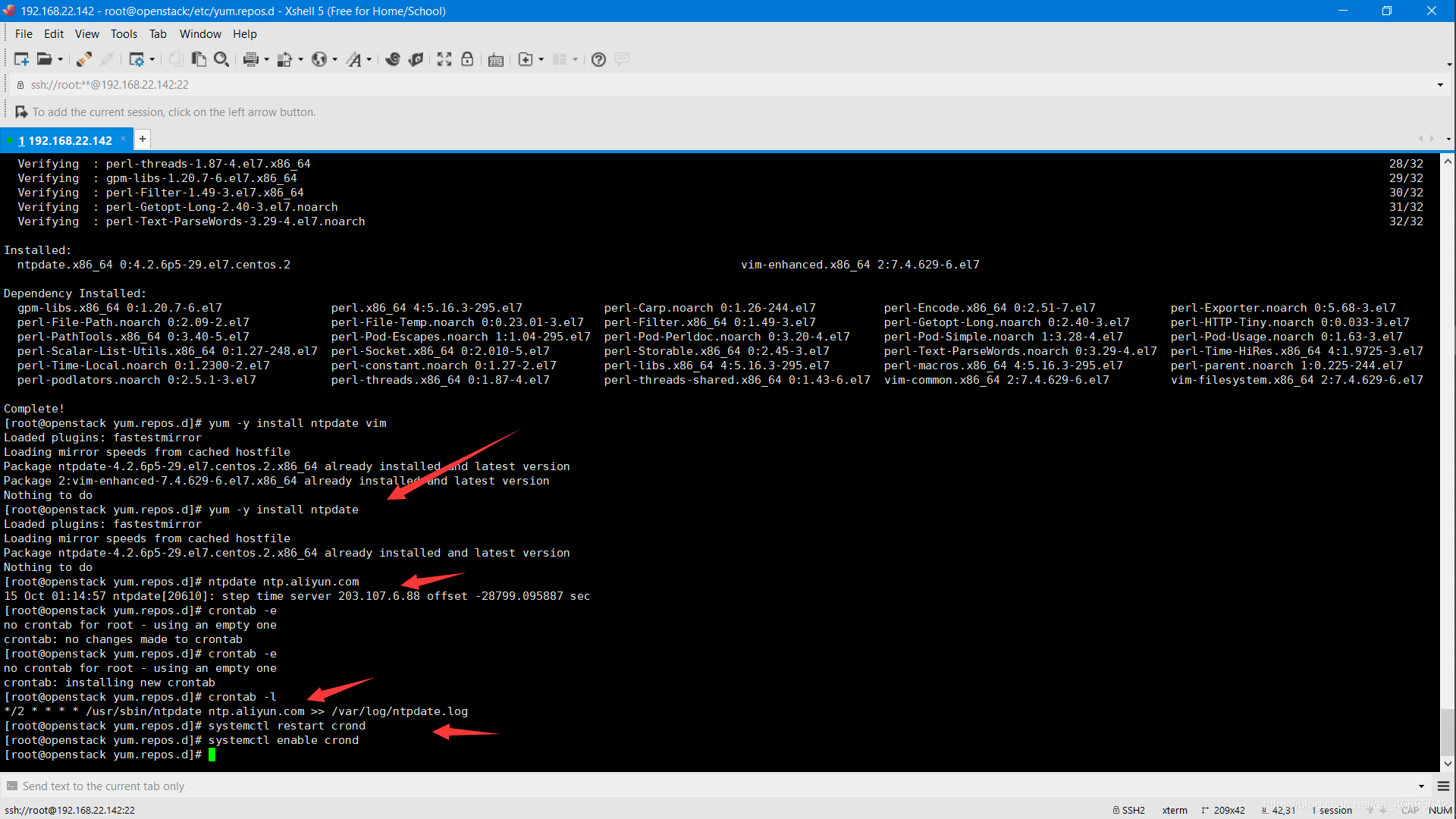This screenshot has width=1456, height=819.
Task: Click the 1 session status entry
Action: [x=1332, y=810]
